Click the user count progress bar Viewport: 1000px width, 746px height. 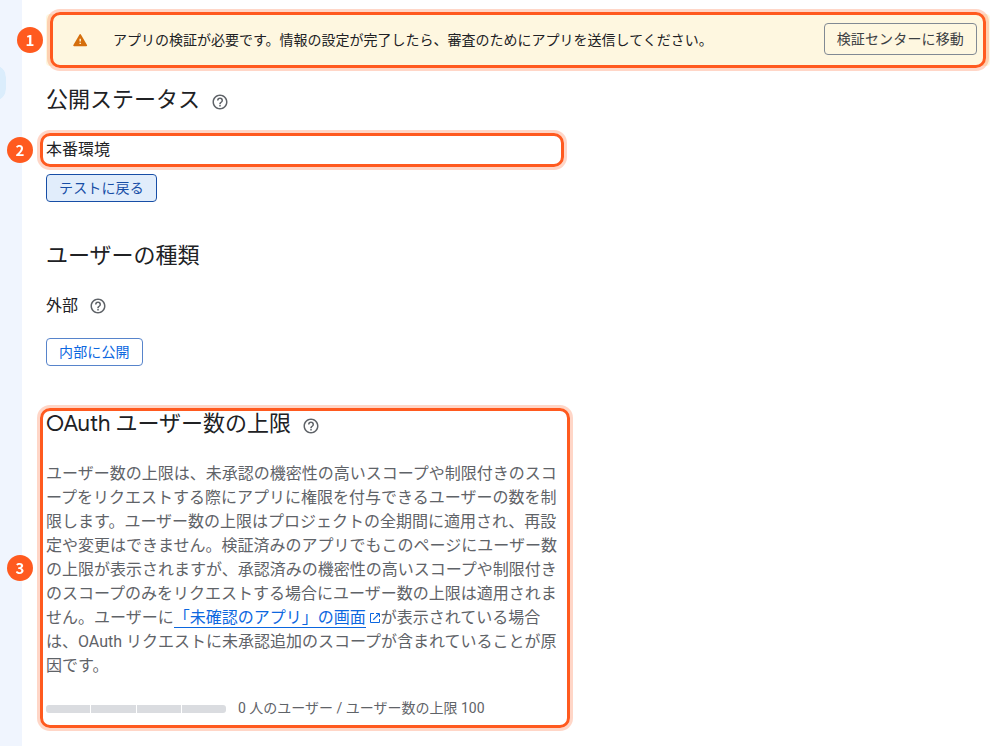click(x=136, y=708)
